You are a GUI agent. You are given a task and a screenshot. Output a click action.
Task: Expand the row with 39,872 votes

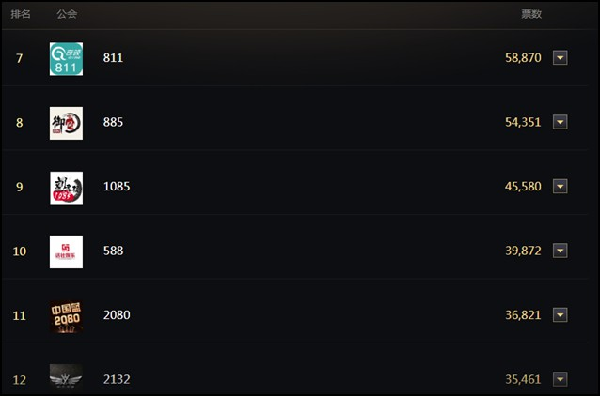[x=560, y=251]
